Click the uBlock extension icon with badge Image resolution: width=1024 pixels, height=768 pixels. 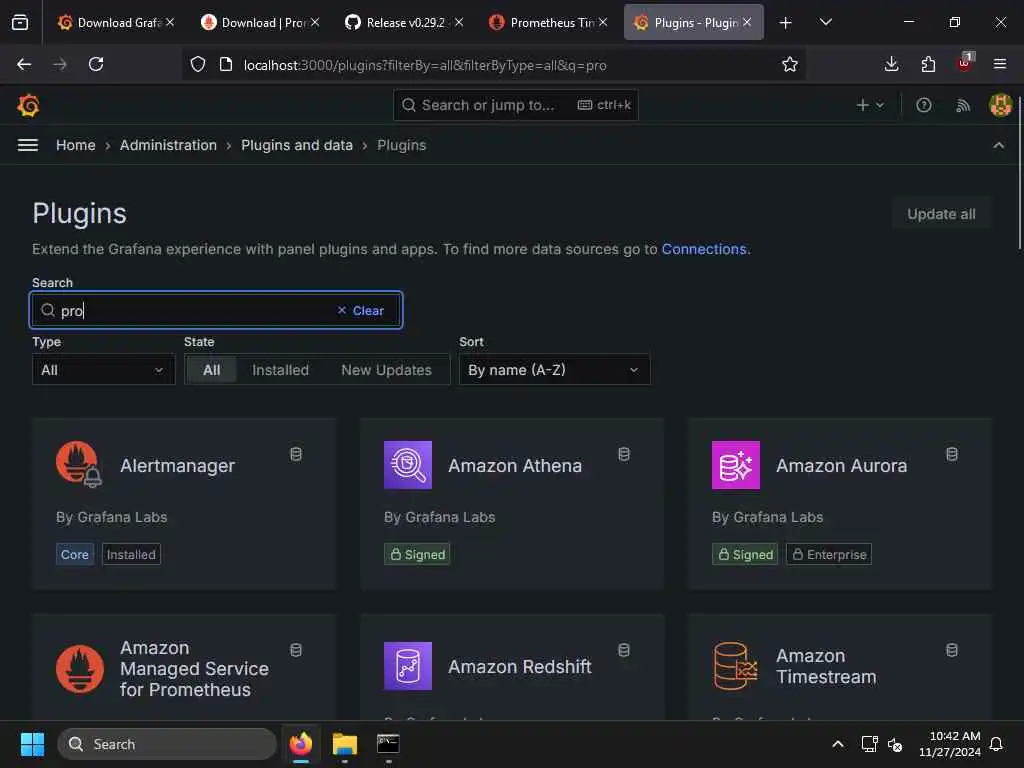pos(965,63)
